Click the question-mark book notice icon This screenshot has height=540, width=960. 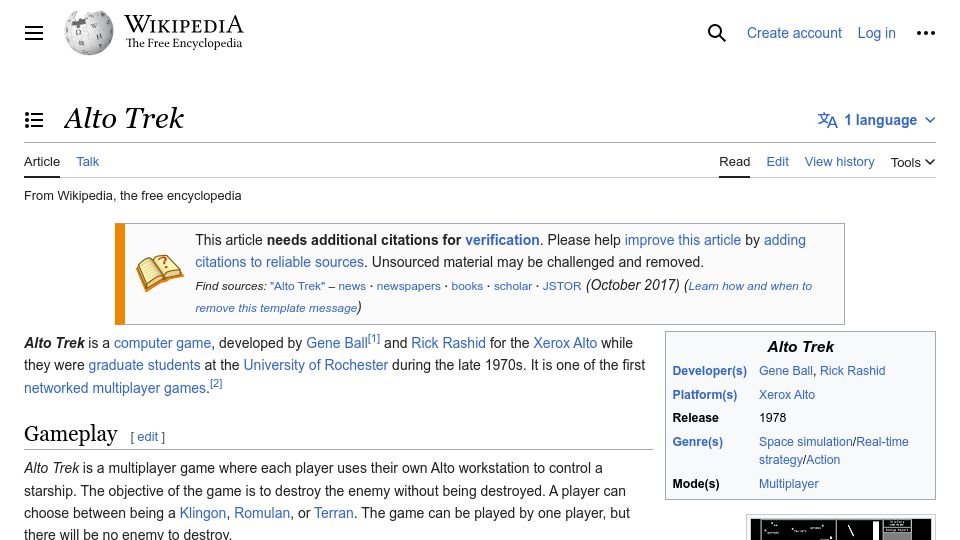[159, 273]
